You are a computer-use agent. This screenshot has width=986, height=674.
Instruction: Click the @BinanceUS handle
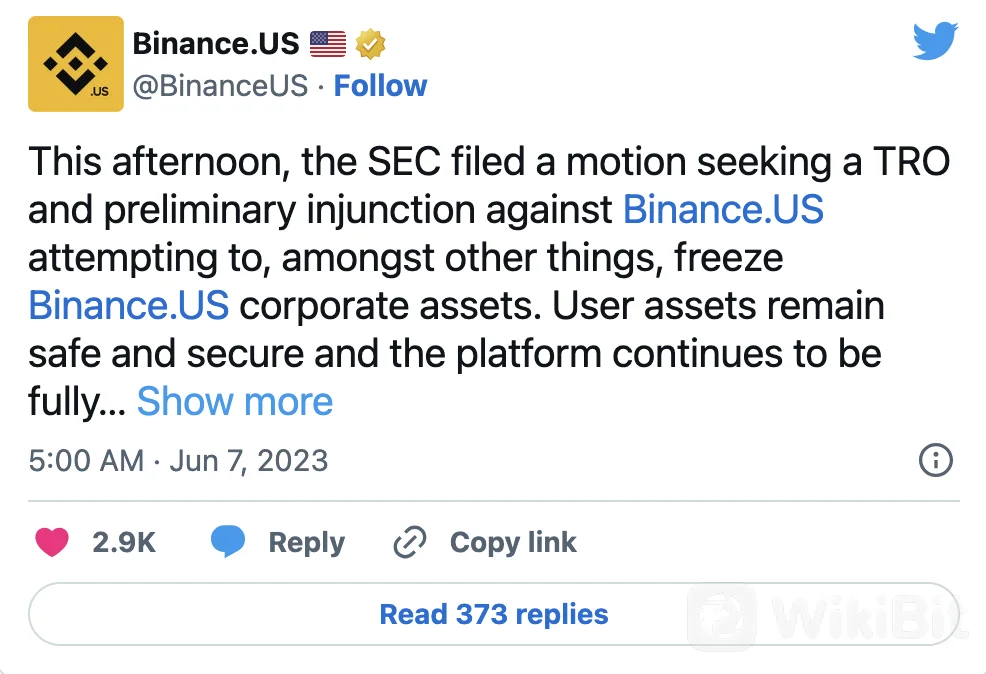tap(220, 86)
